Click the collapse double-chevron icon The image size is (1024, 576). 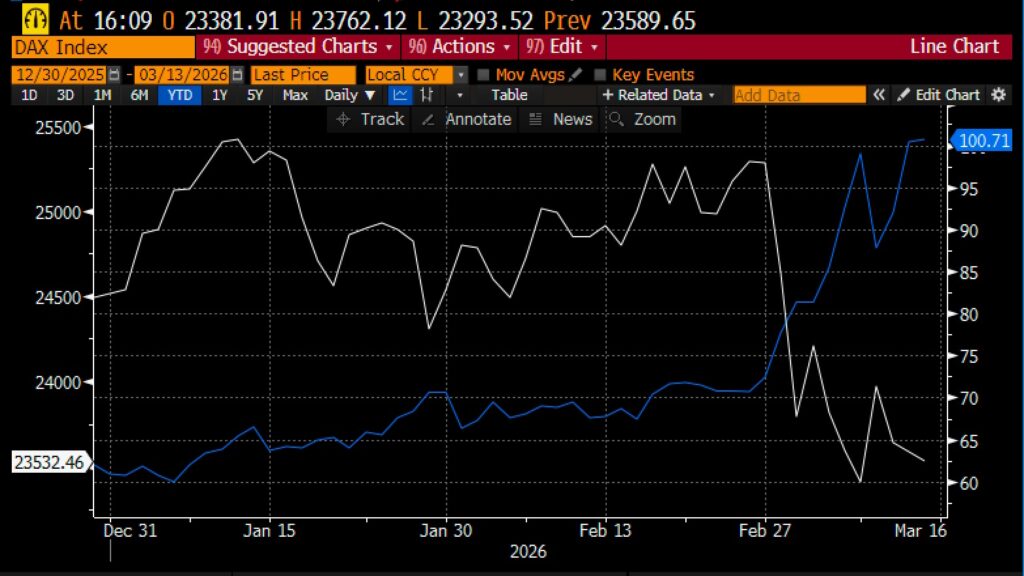(x=879, y=95)
